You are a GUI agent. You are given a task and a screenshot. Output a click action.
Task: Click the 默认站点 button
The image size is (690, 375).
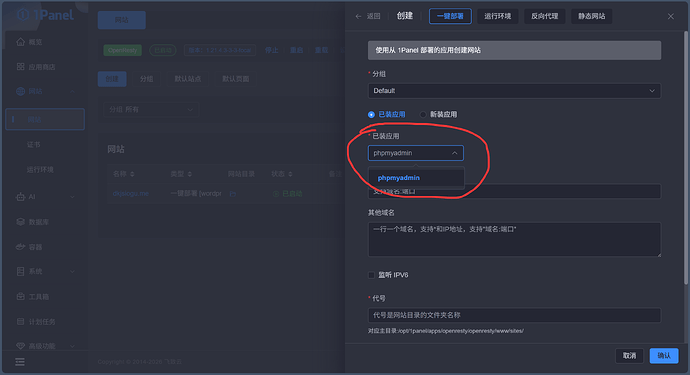click(x=187, y=79)
